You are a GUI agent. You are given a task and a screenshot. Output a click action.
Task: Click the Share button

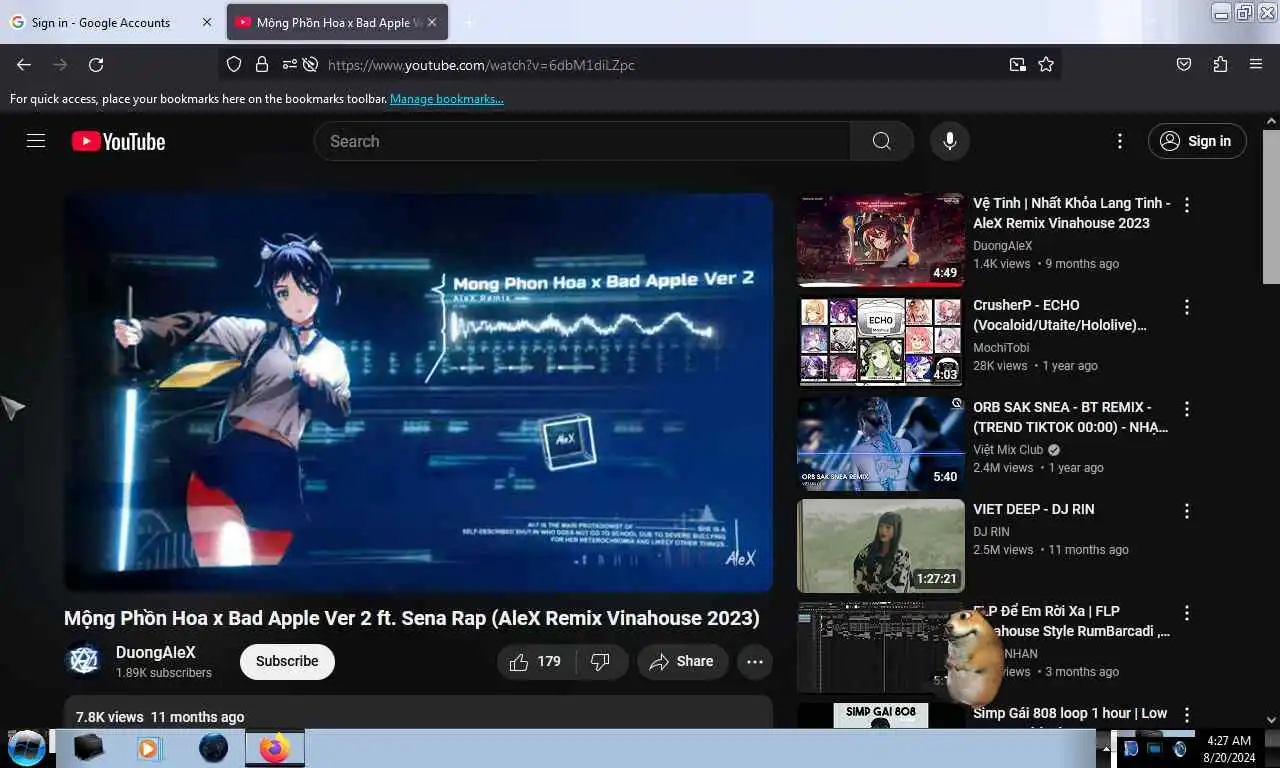tap(682, 661)
